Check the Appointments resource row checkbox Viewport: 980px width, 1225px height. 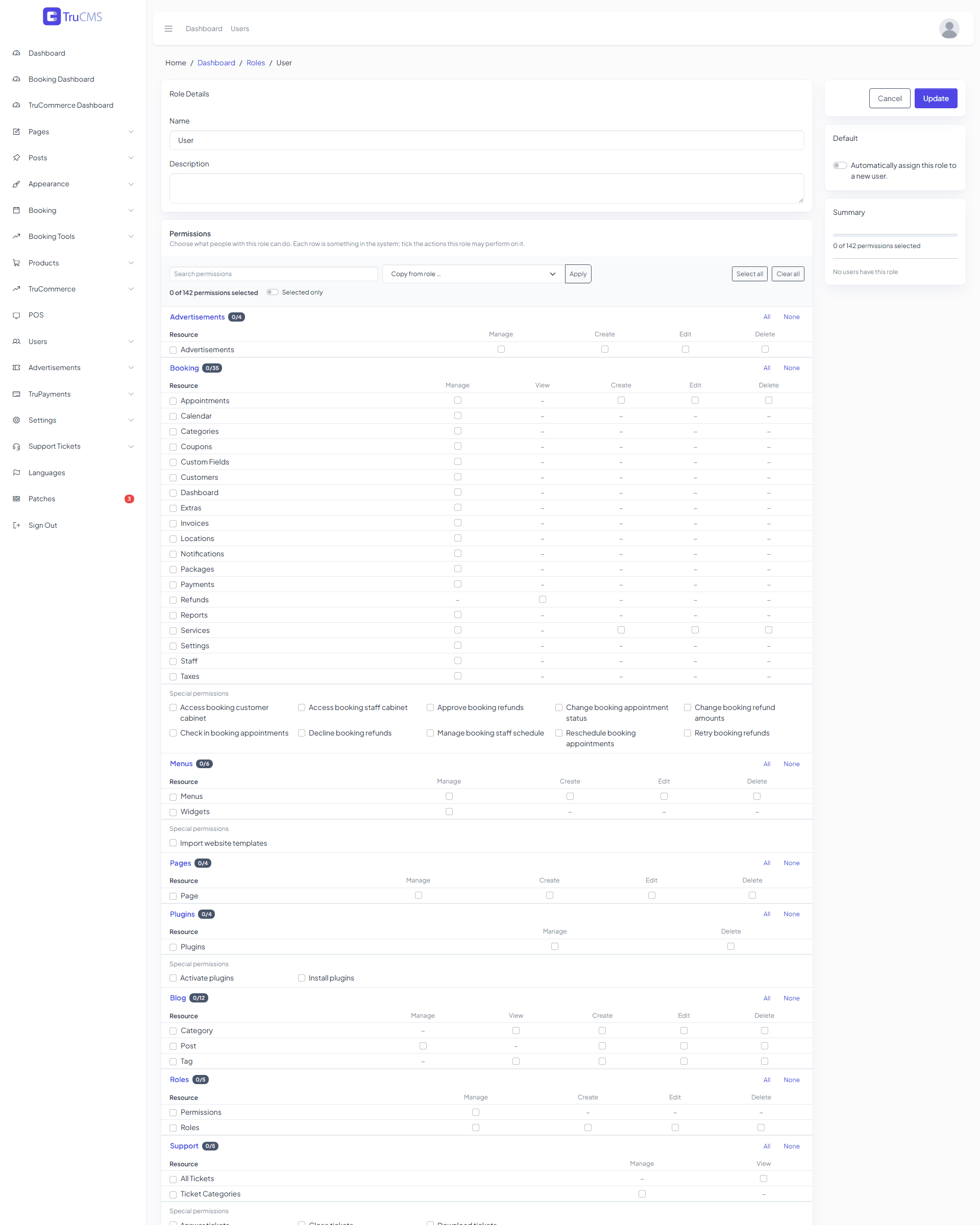coord(173,401)
